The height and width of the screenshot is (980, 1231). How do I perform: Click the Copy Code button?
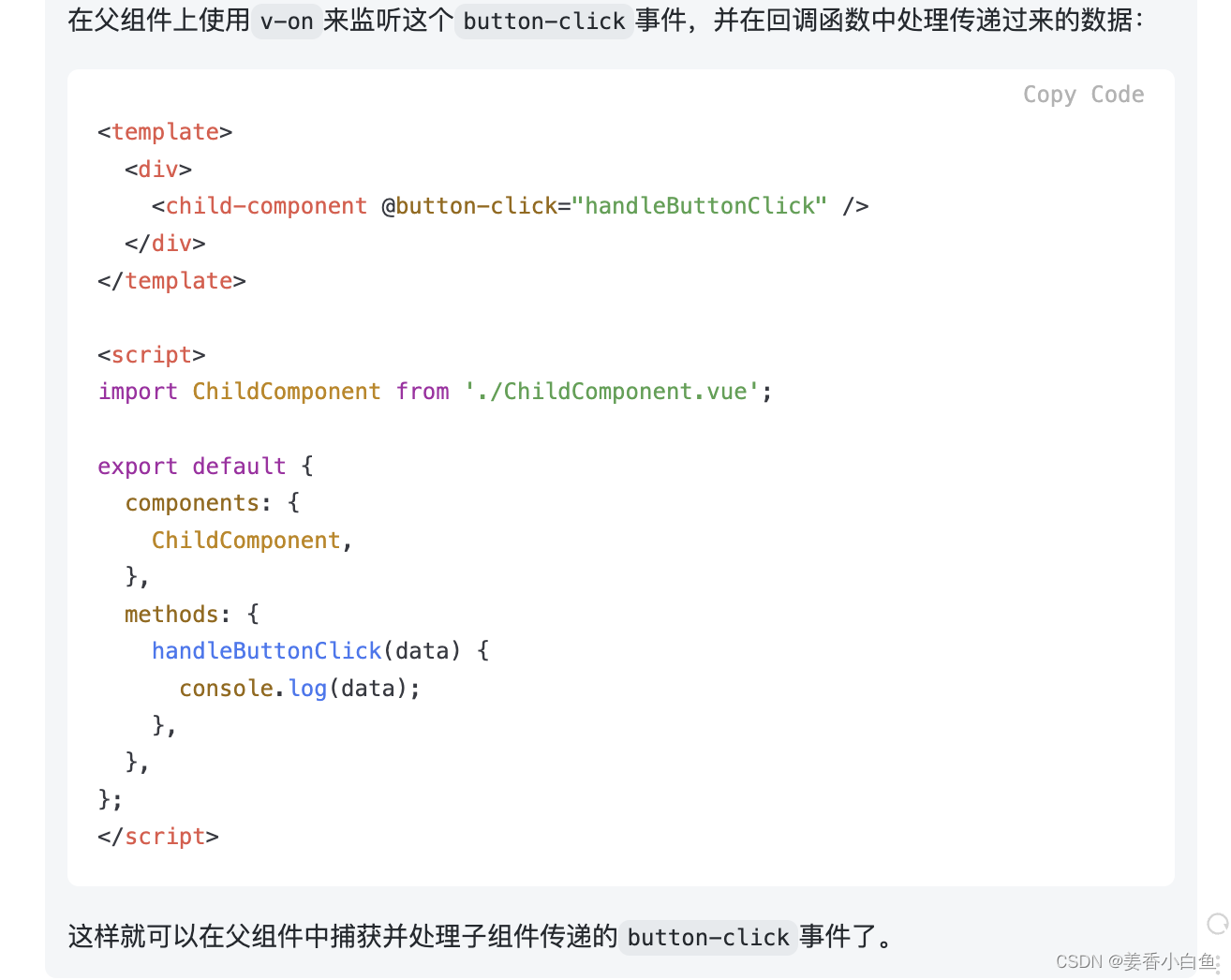point(1083,95)
